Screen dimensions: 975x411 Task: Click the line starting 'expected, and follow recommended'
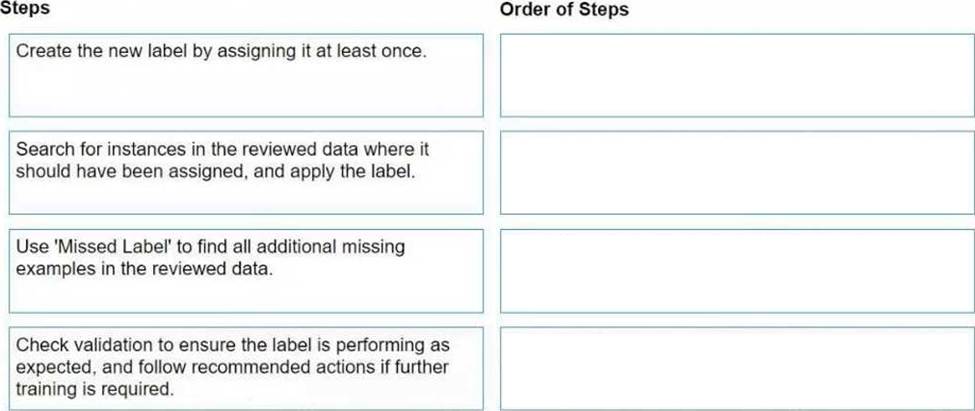click(x=232, y=367)
